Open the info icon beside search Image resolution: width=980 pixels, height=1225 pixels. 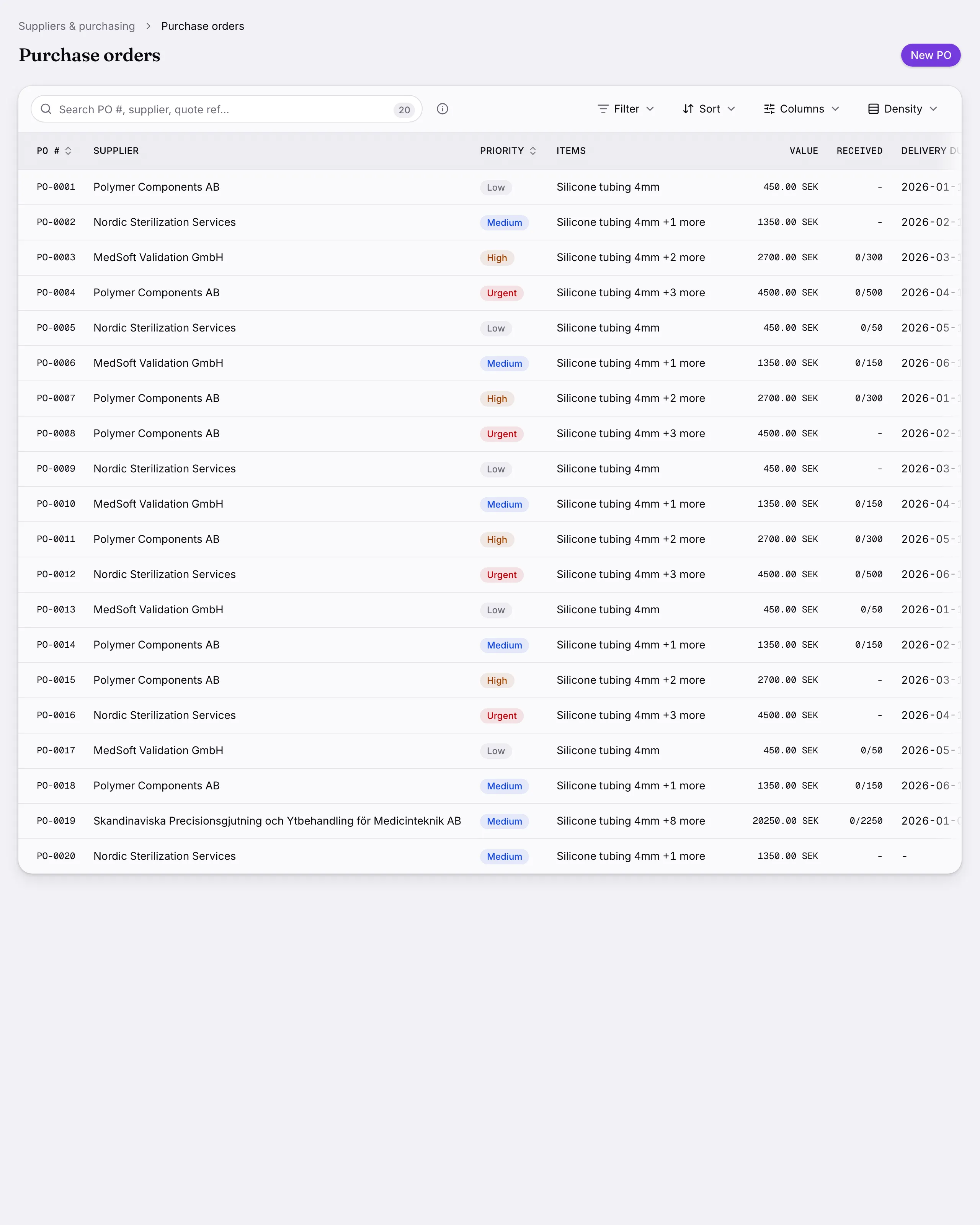443,108
